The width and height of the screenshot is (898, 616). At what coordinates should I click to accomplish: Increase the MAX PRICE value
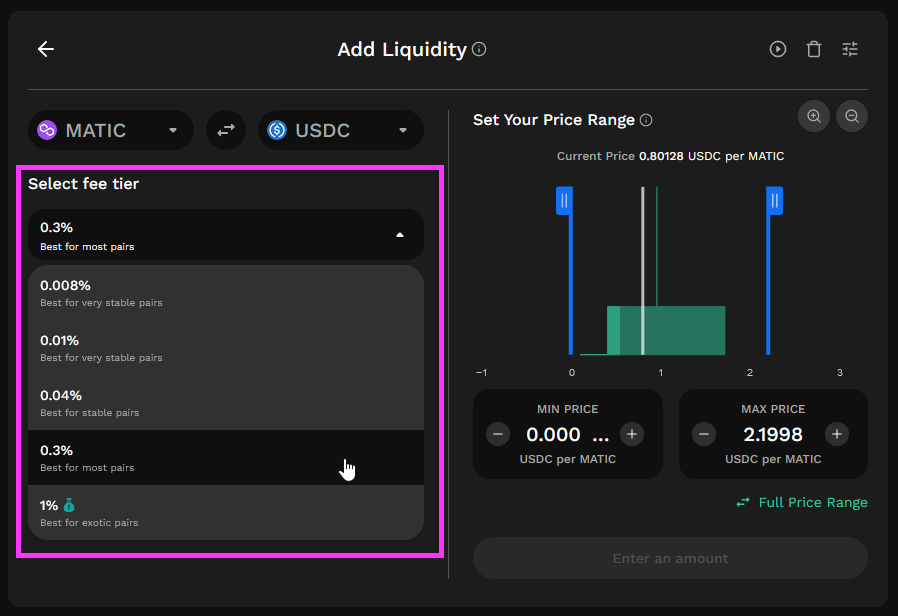tap(837, 435)
